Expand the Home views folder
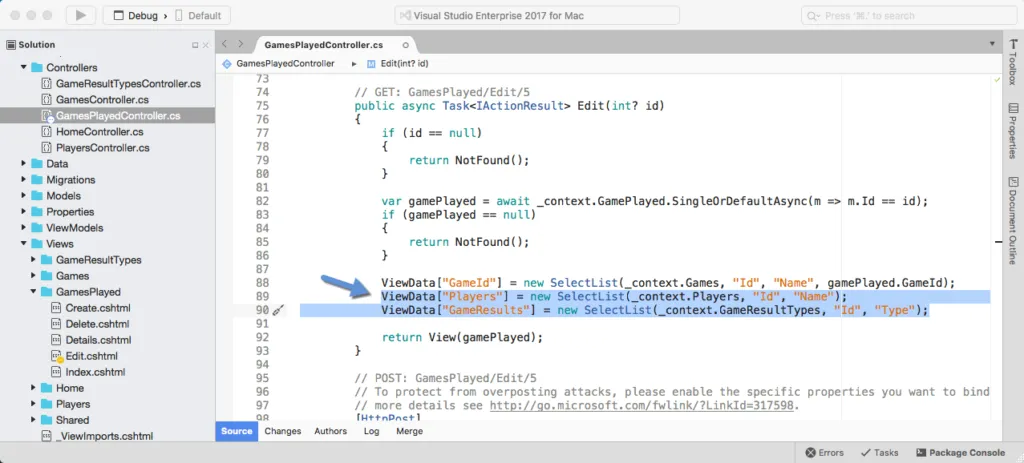Viewport: 1024px width, 463px height. [33, 388]
